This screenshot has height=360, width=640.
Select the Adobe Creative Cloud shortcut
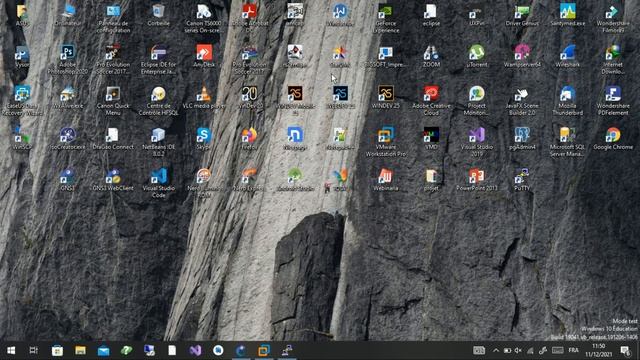(x=431, y=101)
